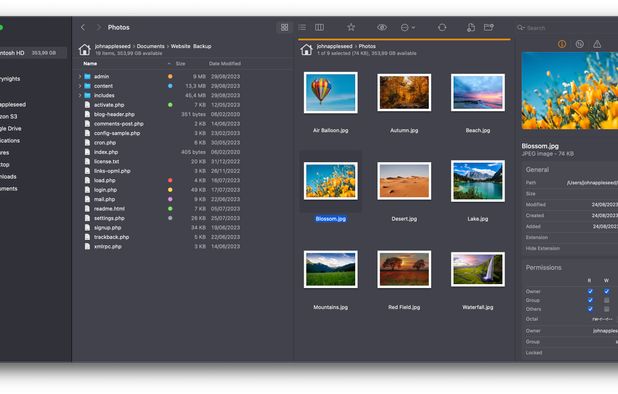The height and width of the screenshot is (394, 618).
Task: Switch to column view
Action: tap(320, 27)
